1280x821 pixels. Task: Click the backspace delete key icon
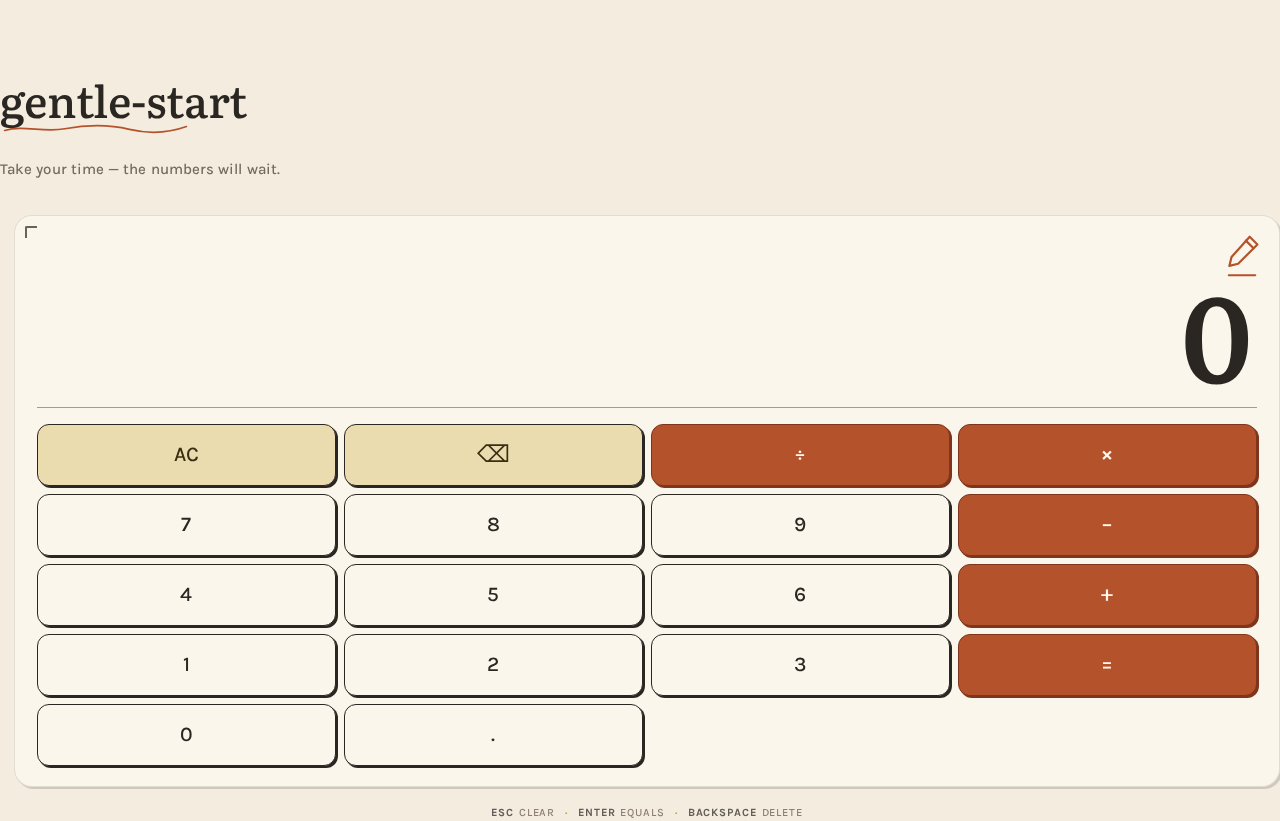coord(493,454)
